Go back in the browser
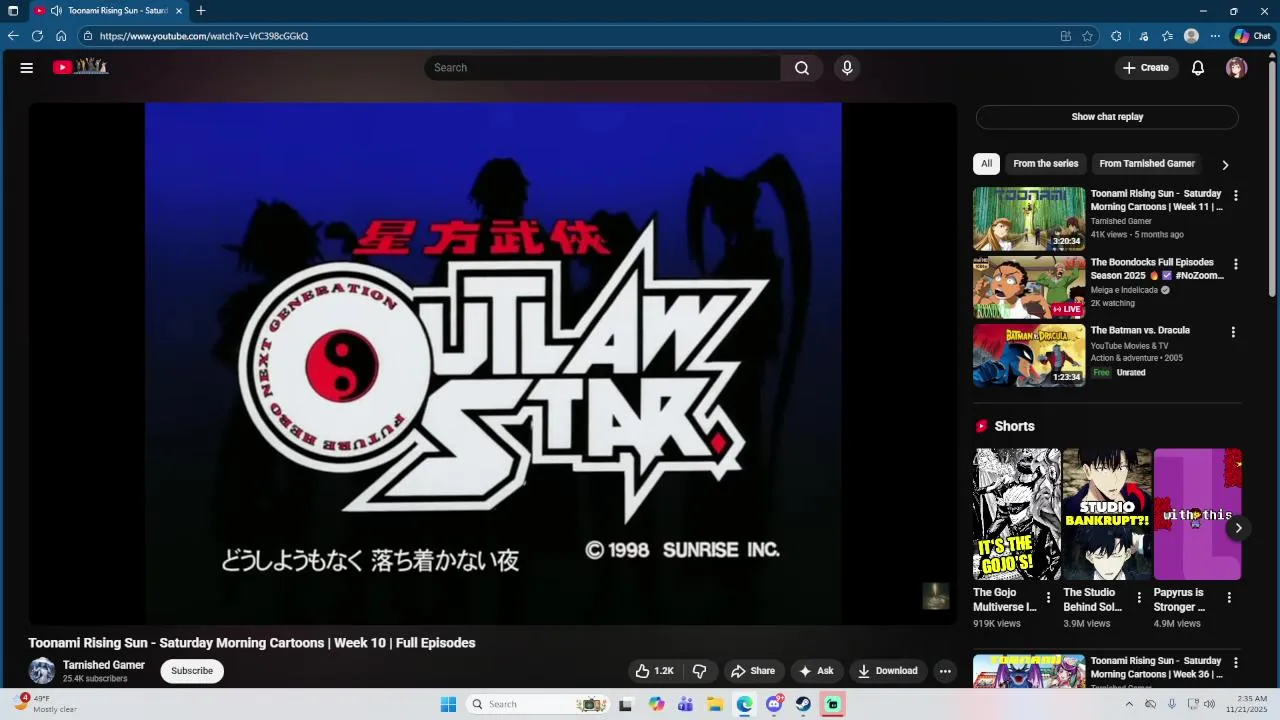1280x720 pixels. 13,36
